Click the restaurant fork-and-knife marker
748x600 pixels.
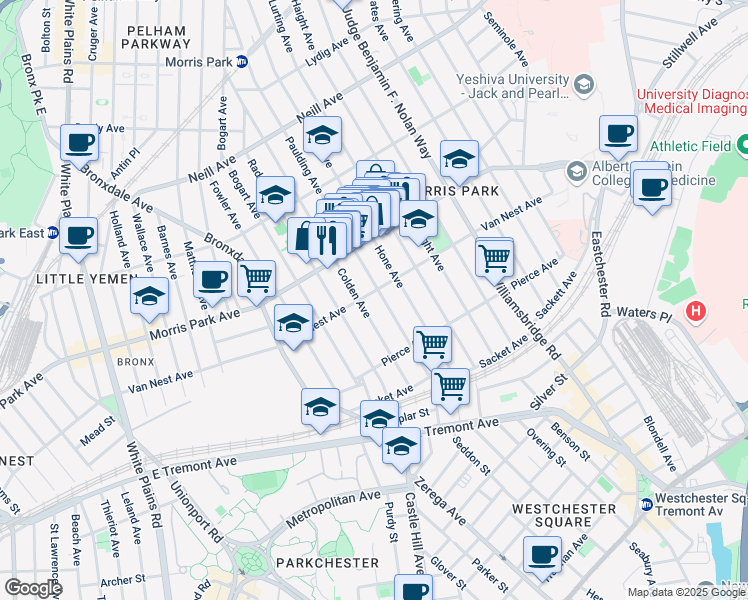[x=328, y=241]
